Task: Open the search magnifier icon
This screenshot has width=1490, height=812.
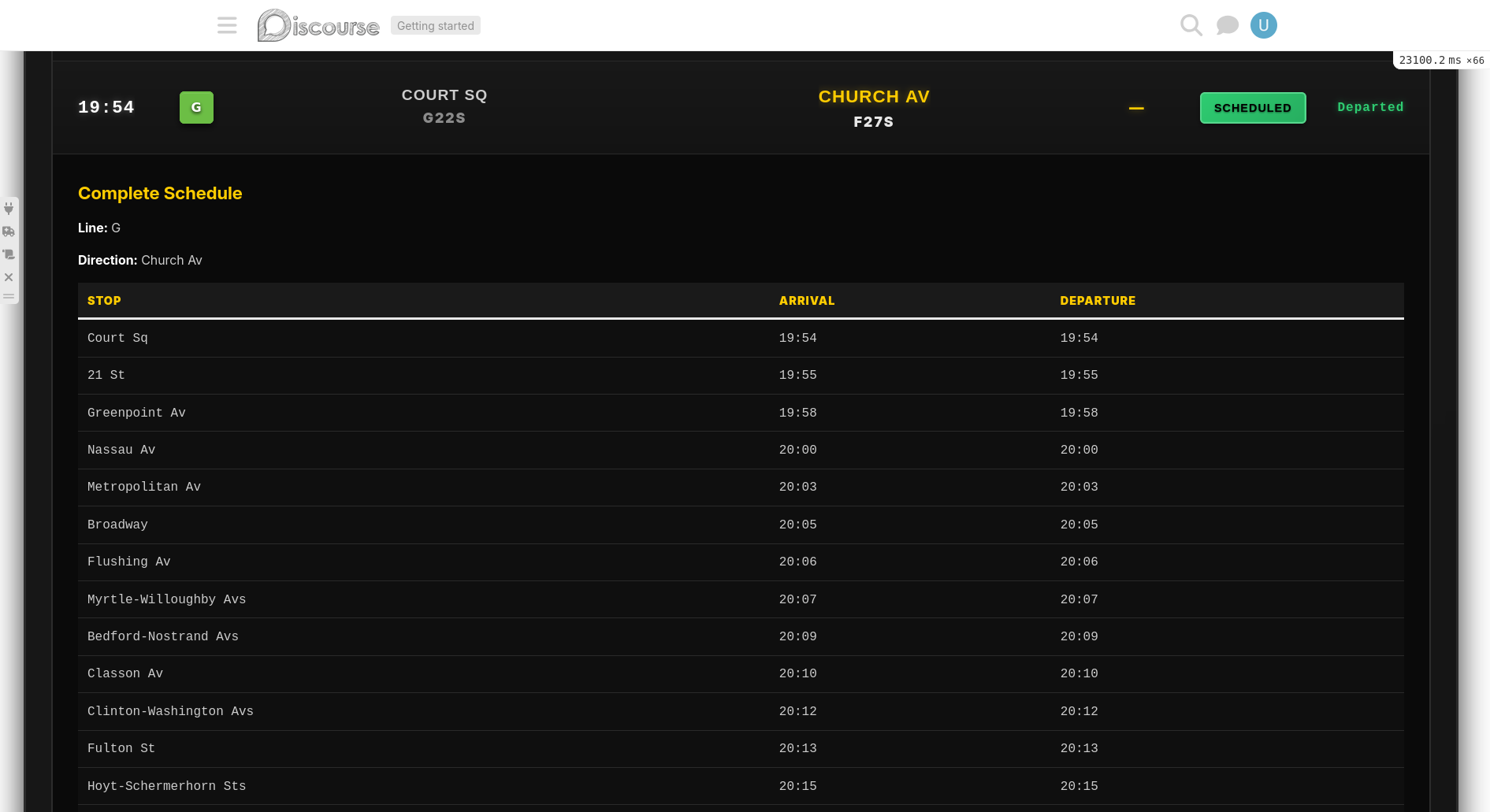Action: pyautogui.click(x=1191, y=25)
